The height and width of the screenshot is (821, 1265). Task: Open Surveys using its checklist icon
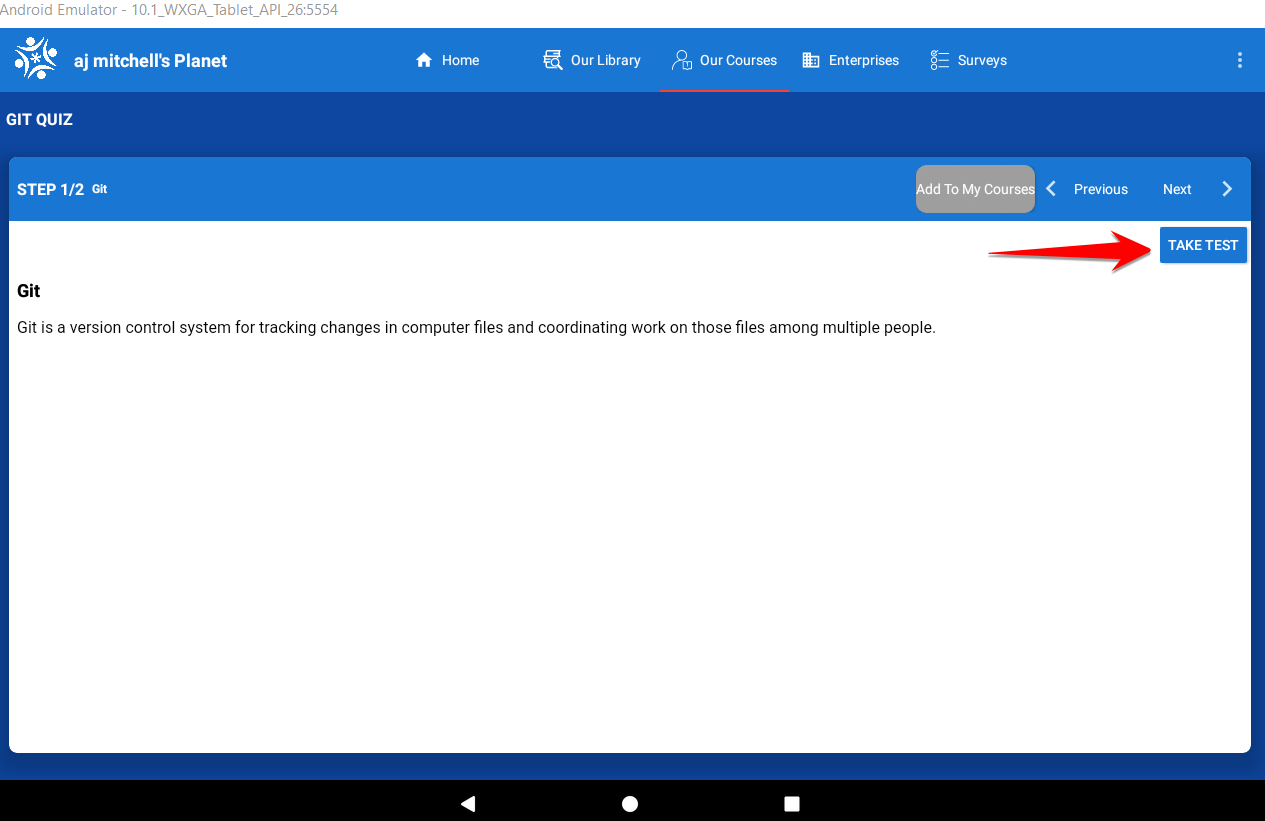(939, 60)
